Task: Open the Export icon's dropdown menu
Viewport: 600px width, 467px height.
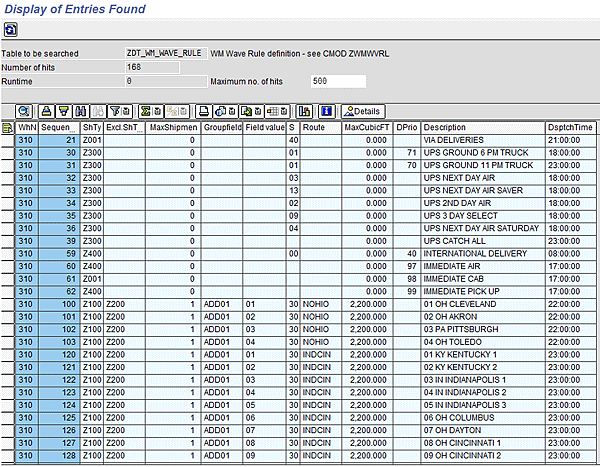Action: click(x=258, y=110)
